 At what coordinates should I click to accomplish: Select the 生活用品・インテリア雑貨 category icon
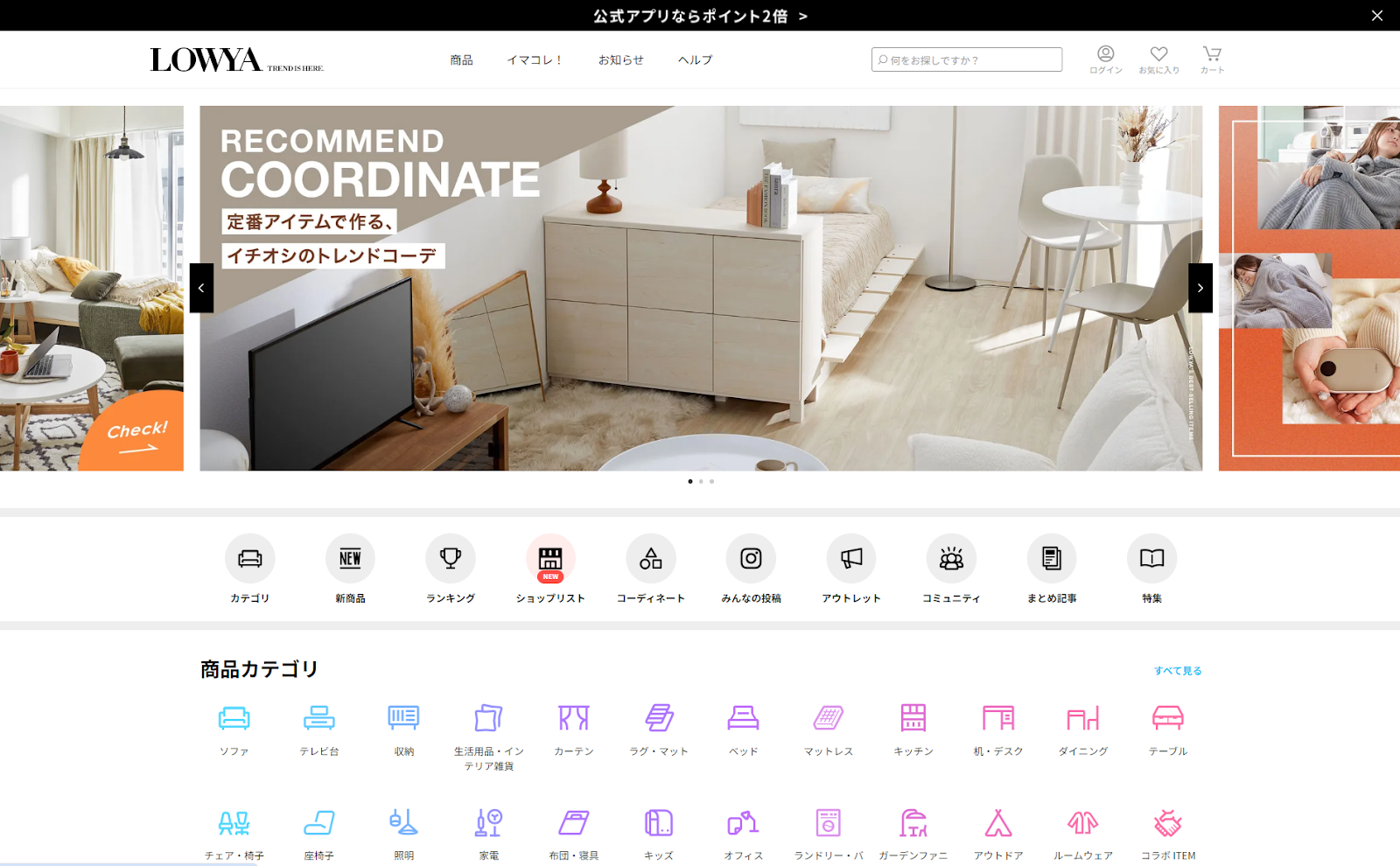click(x=488, y=718)
